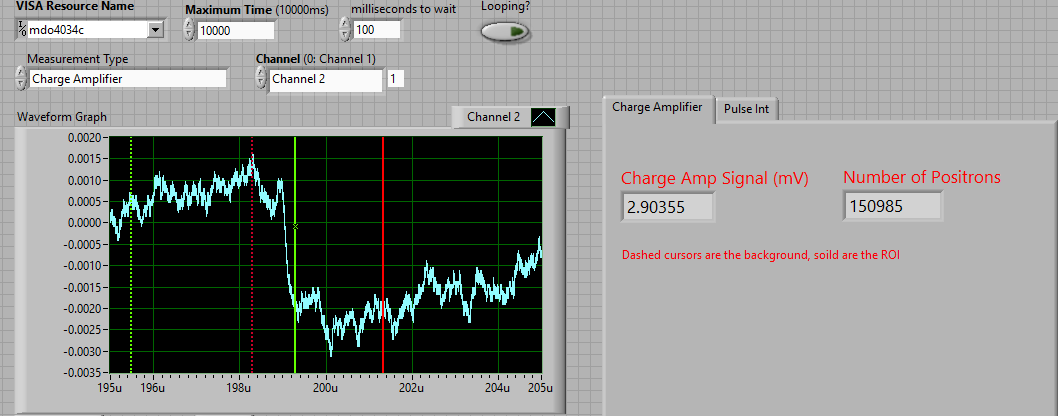Toggle the Looping? button
The width and height of the screenshot is (1058, 416).
coord(505,31)
